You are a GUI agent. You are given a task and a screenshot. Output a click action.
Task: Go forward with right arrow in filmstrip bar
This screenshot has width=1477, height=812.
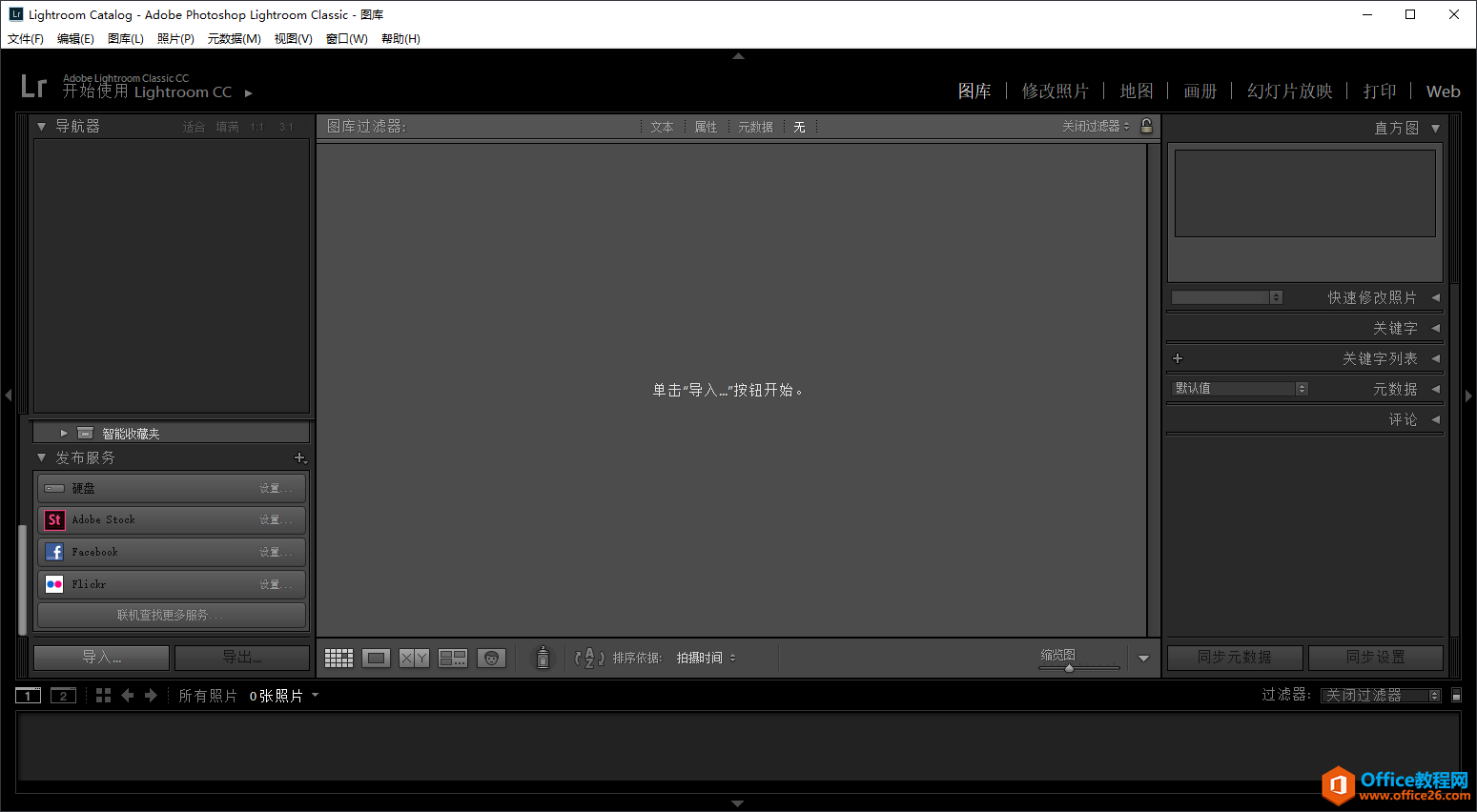151,696
